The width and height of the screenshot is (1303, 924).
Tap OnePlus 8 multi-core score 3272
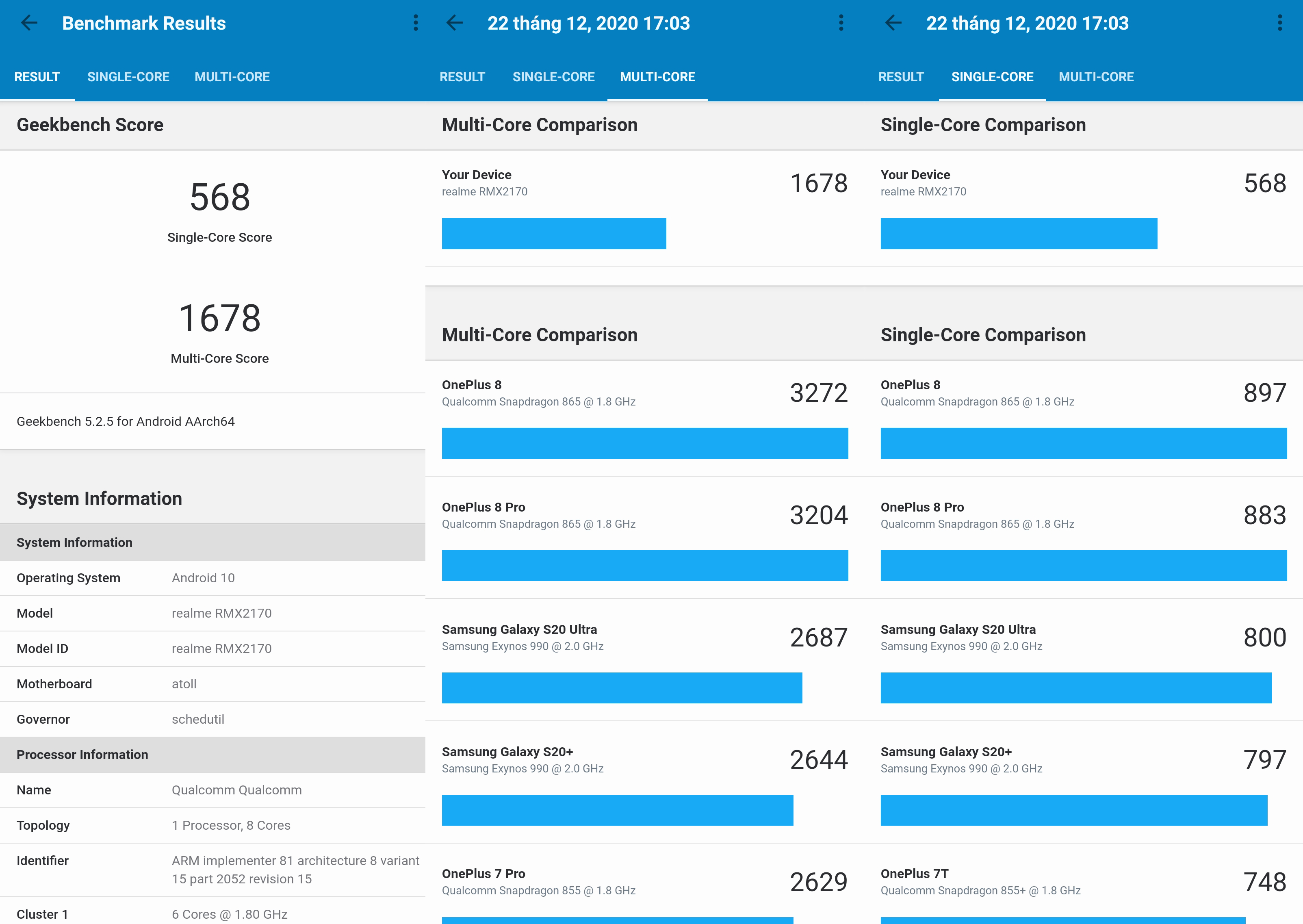[818, 393]
